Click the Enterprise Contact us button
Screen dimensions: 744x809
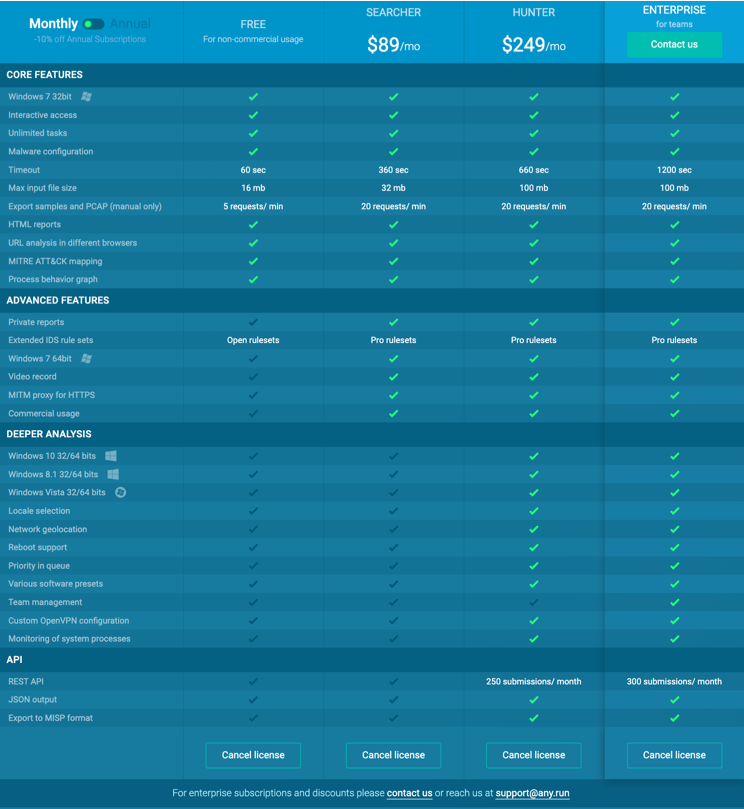tap(674, 45)
